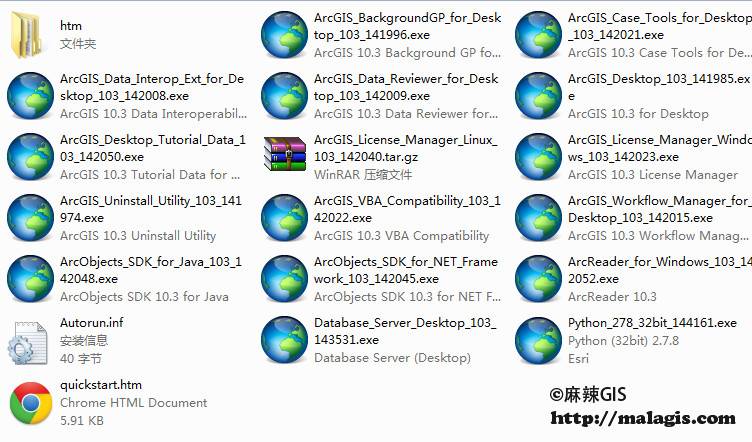The height and width of the screenshot is (442, 752).
Task: Select the WinRAR archive icon for License Manager Linux
Action: [x=285, y=154]
